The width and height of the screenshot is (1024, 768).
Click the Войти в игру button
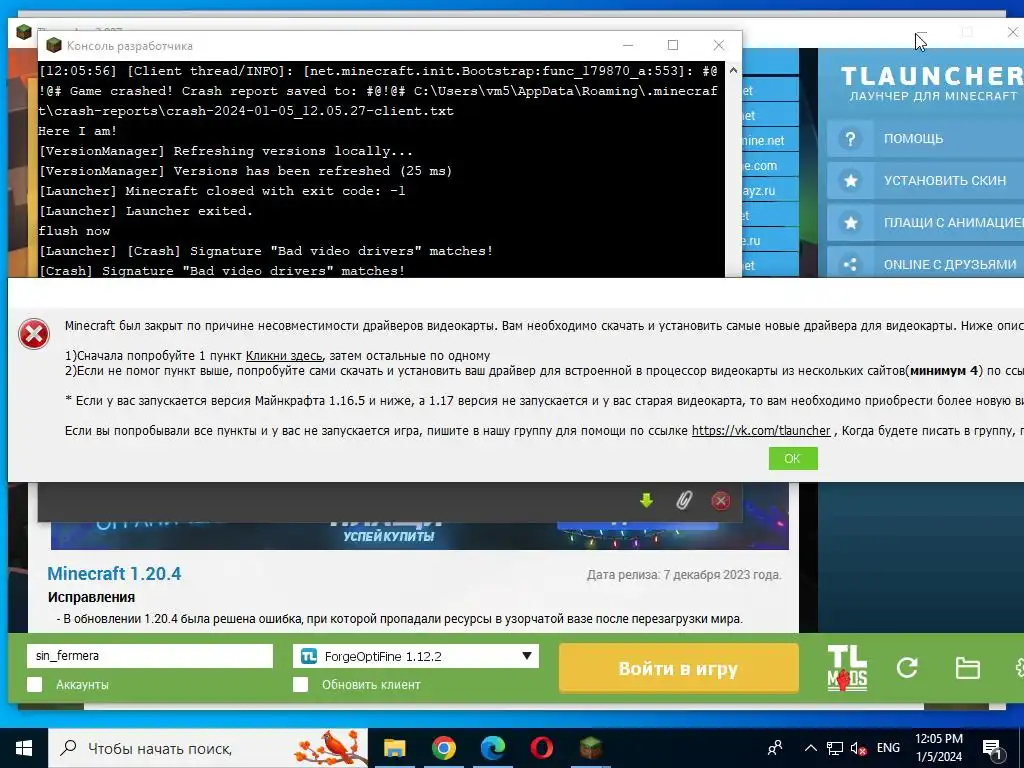(x=679, y=669)
